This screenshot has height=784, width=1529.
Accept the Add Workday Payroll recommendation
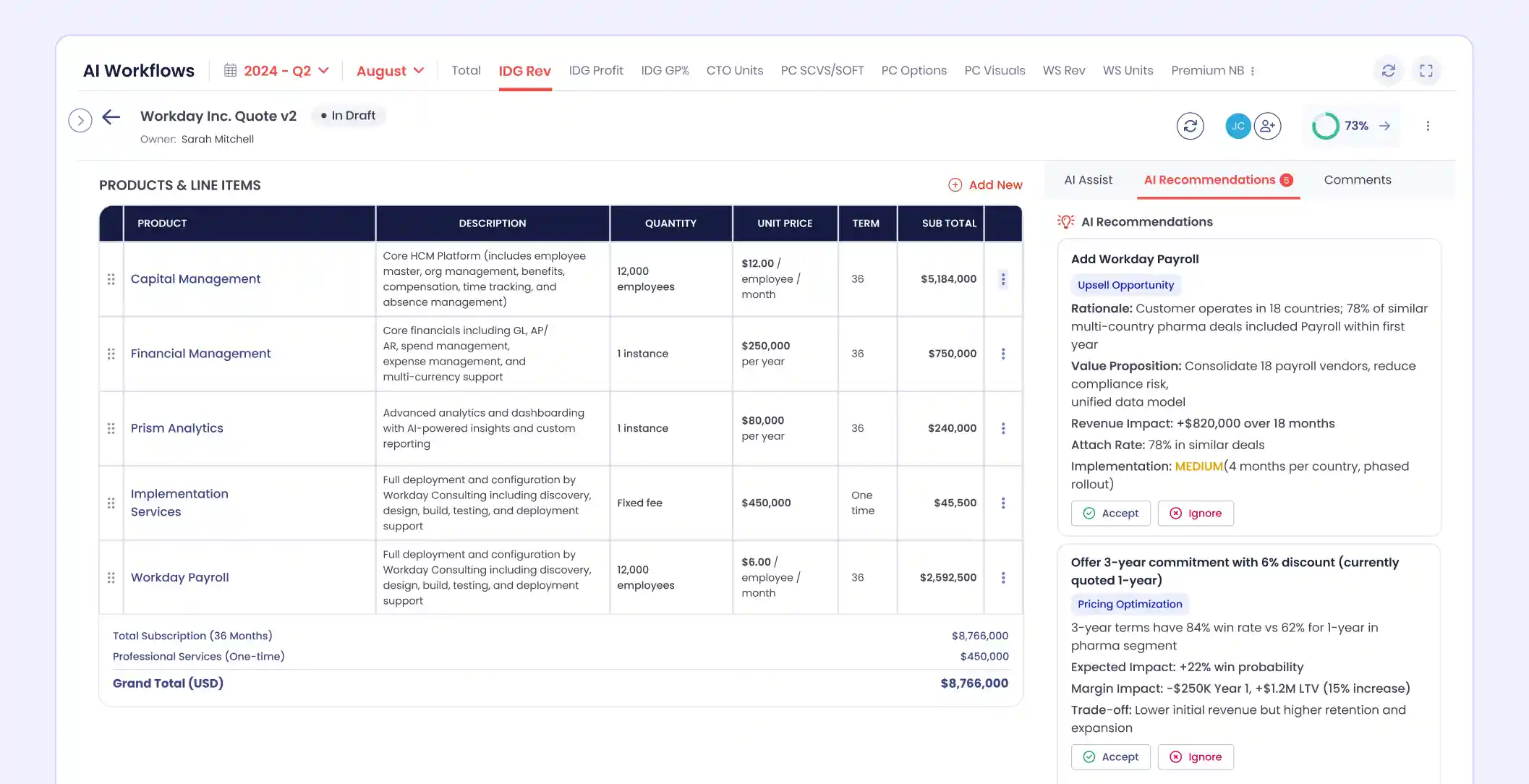click(x=1110, y=514)
